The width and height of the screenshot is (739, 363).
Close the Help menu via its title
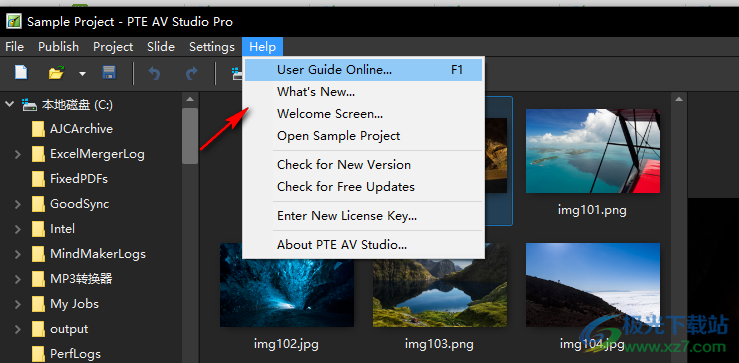coord(263,47)
